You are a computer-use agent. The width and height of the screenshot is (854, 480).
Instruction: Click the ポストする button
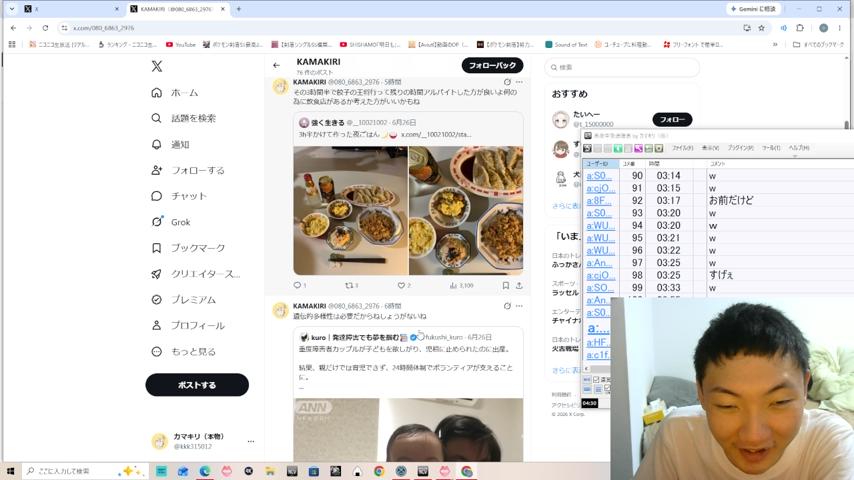point(197,385)
